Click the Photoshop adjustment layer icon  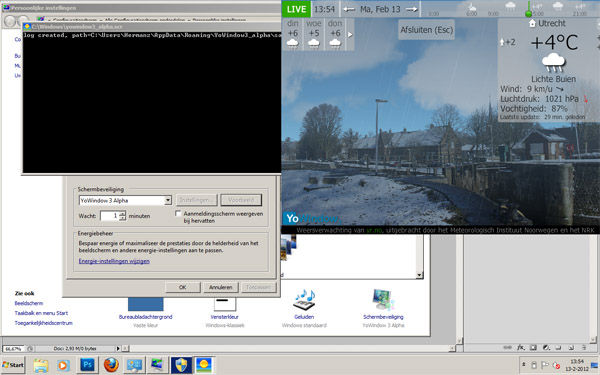coord(546,347)
